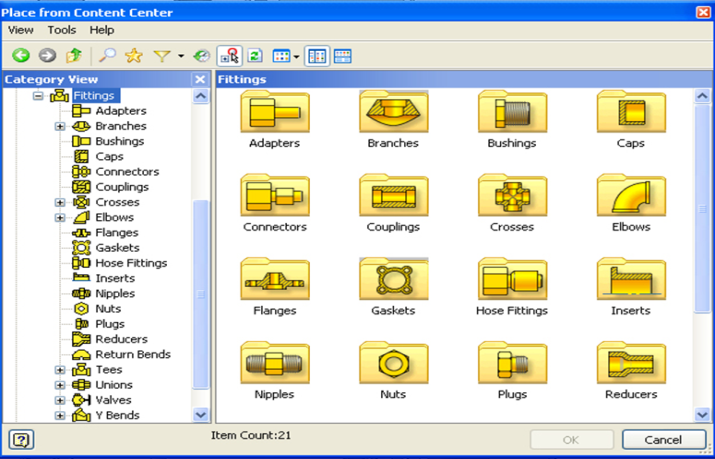Click the thumbnail view style icon
This screenshot has width=715, height=459.
coord(281,57)
